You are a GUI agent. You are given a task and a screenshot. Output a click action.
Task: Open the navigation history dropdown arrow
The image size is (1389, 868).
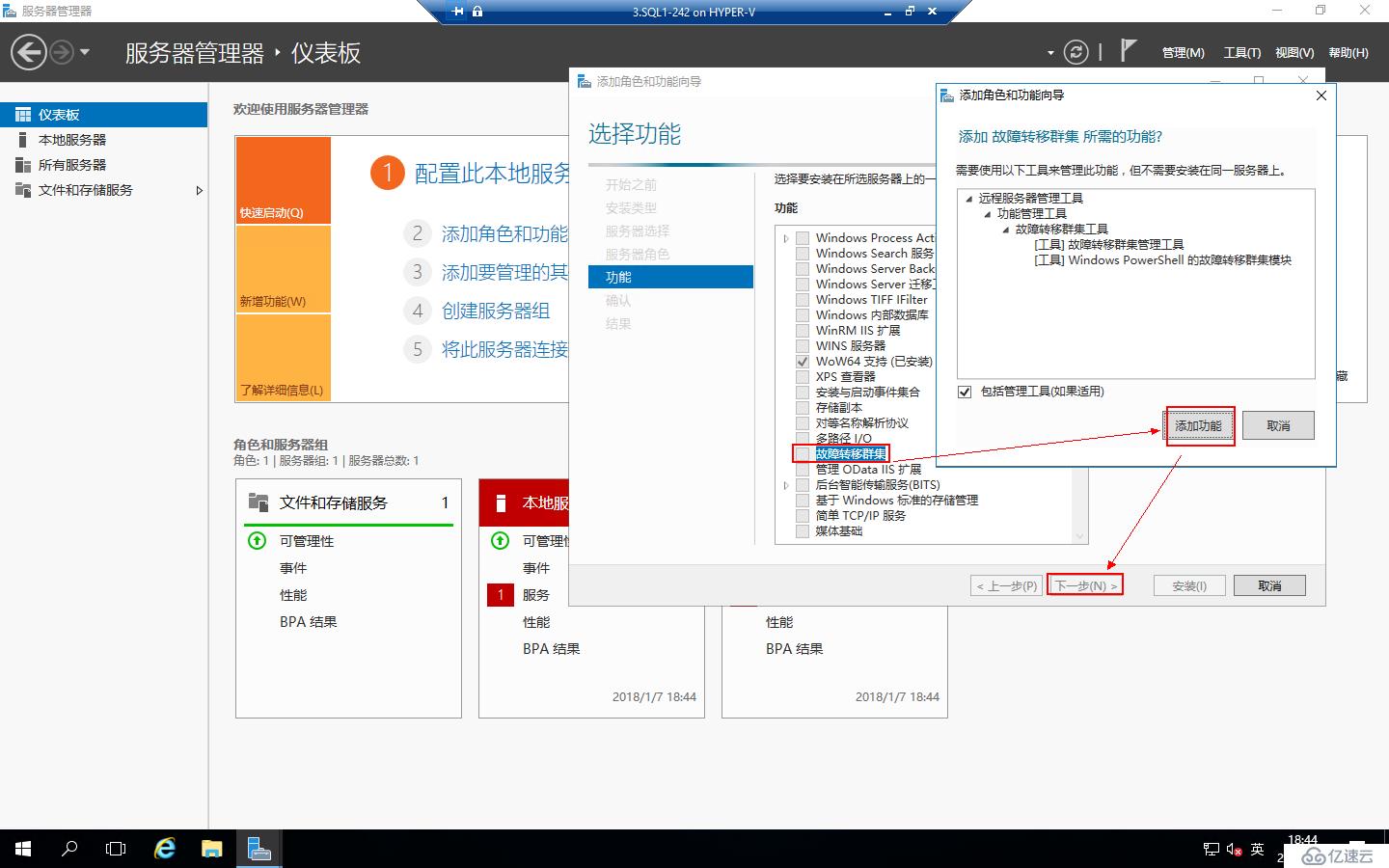85,52
